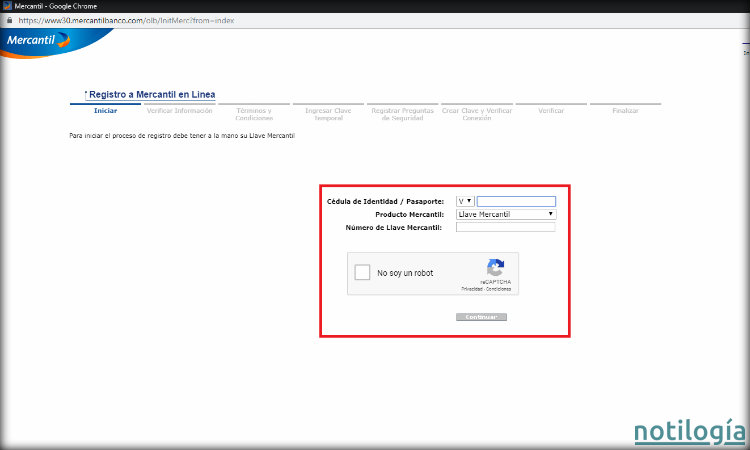
Task: Check the No soy un robot checkbox
Action: [362, 273]
